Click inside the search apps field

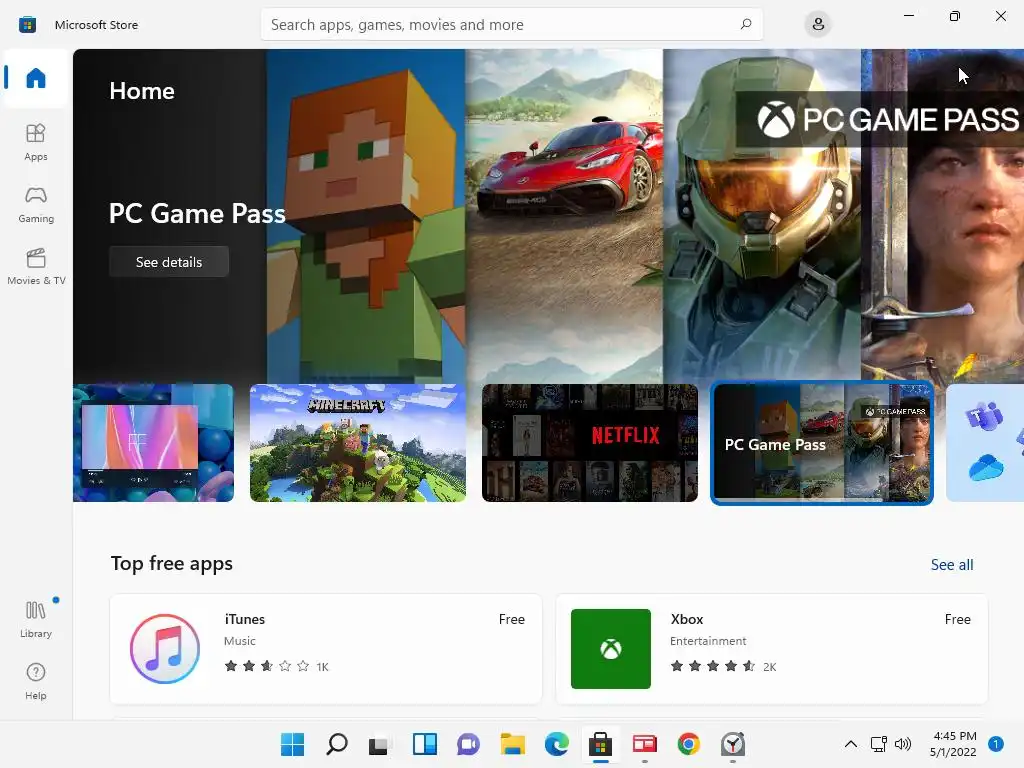tap(511, 24)
